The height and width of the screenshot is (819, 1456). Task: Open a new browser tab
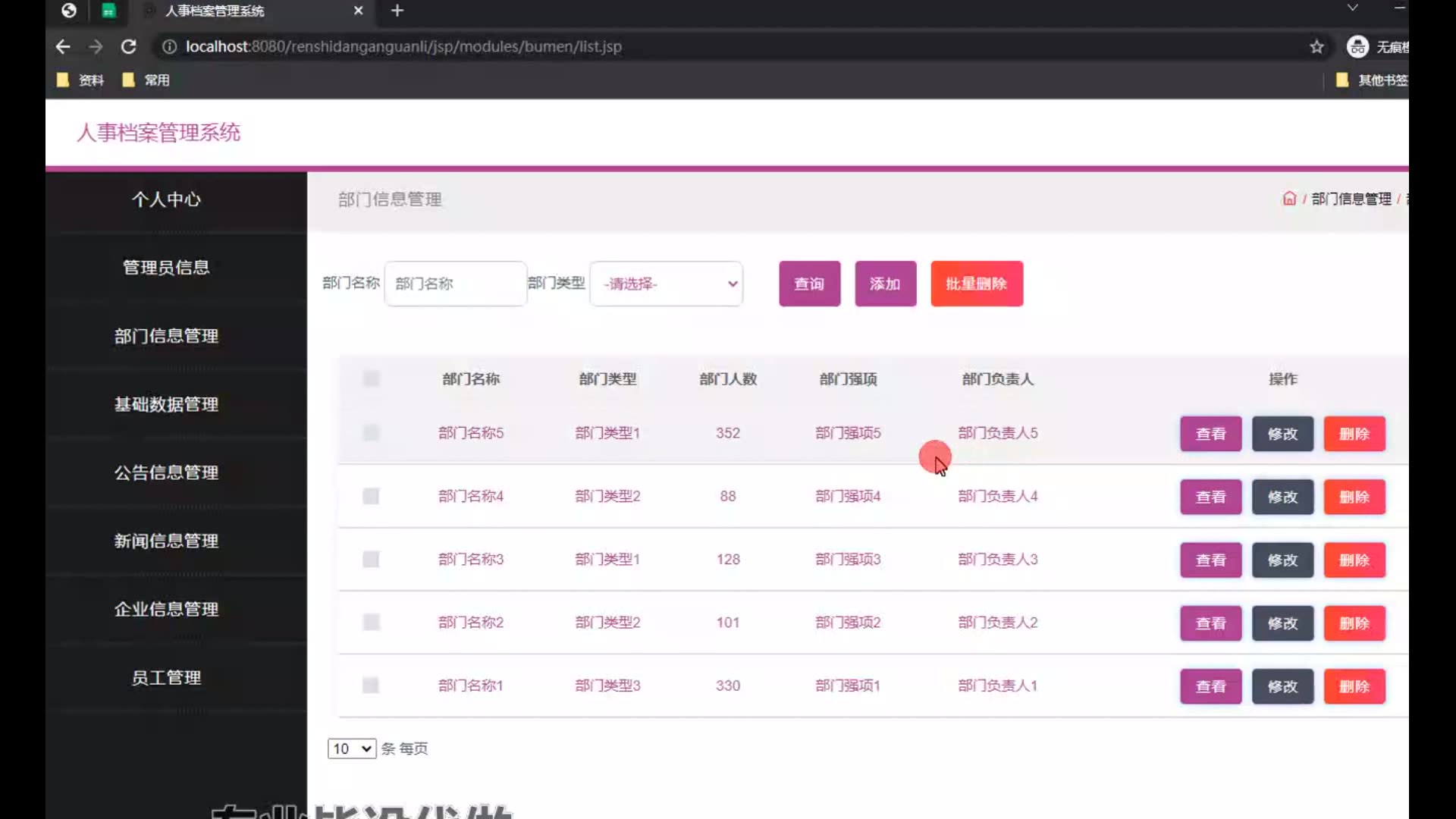[397, 11]
